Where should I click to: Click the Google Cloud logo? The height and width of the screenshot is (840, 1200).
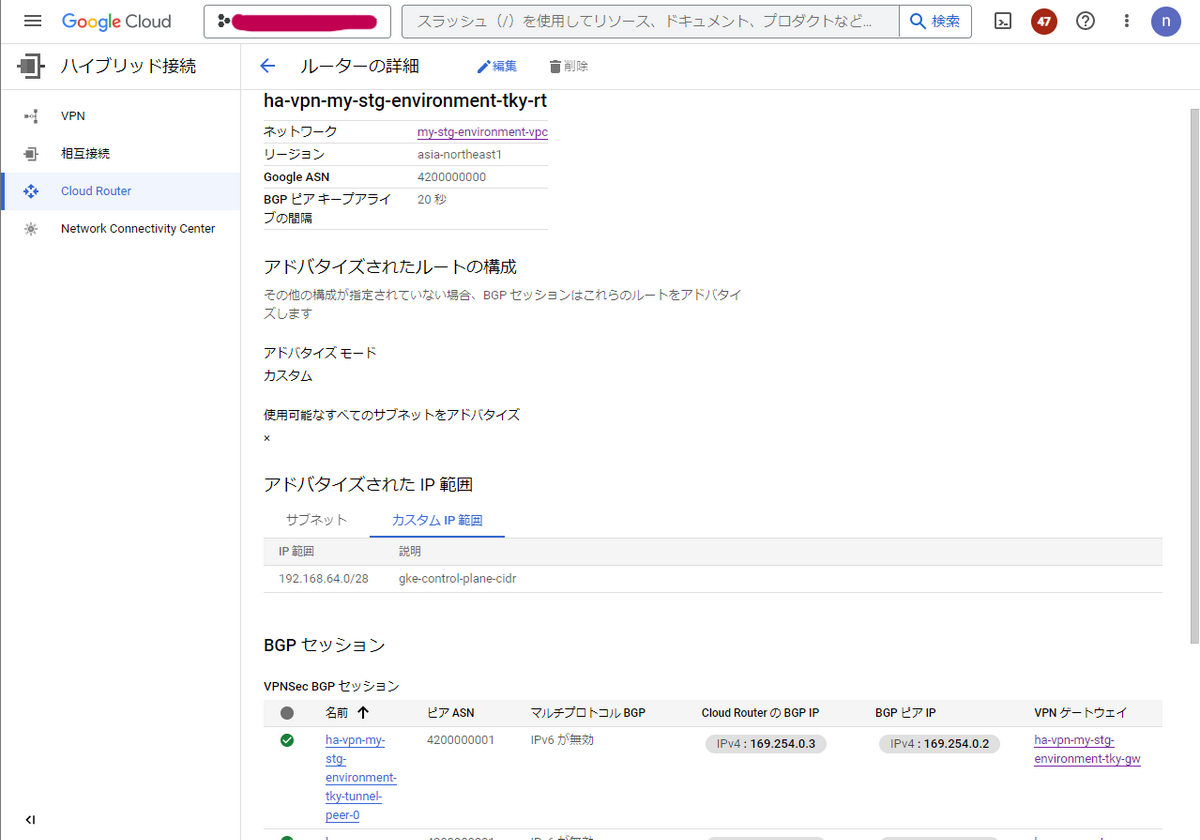click(x=116, y=20)
